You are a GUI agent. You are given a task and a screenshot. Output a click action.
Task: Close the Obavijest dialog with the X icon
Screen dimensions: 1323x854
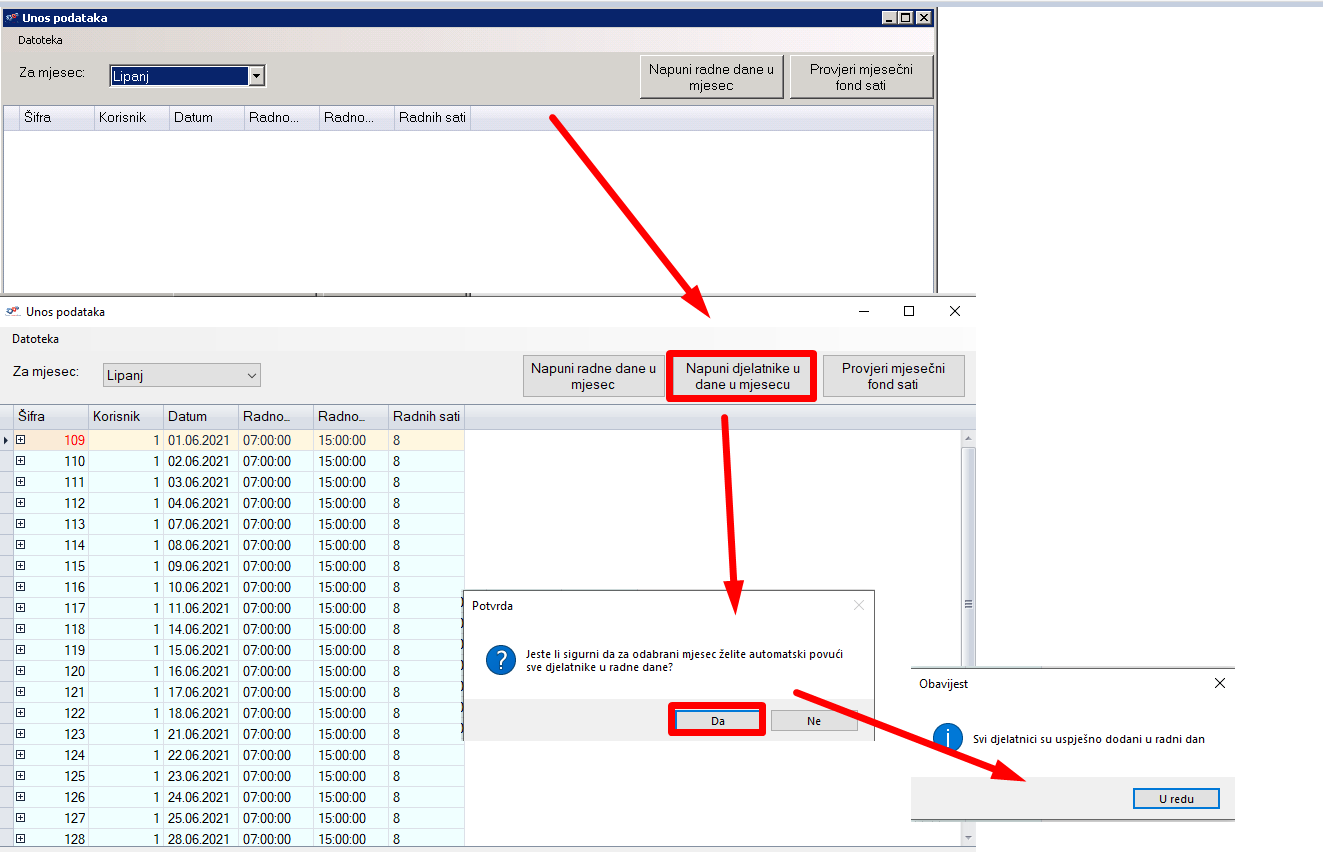(1219, 683)
